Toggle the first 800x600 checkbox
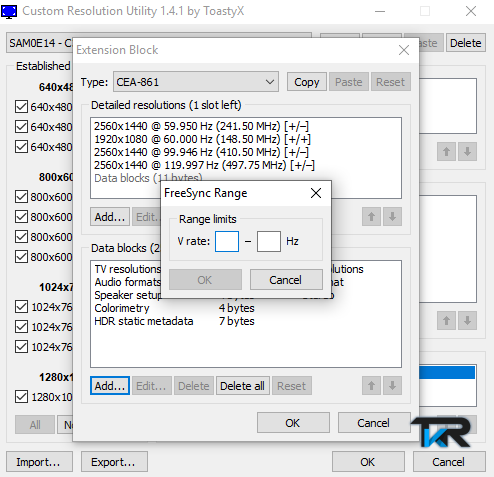Image resolution: width=494 pixels, height=477 pixels. [x=21, y=197]
